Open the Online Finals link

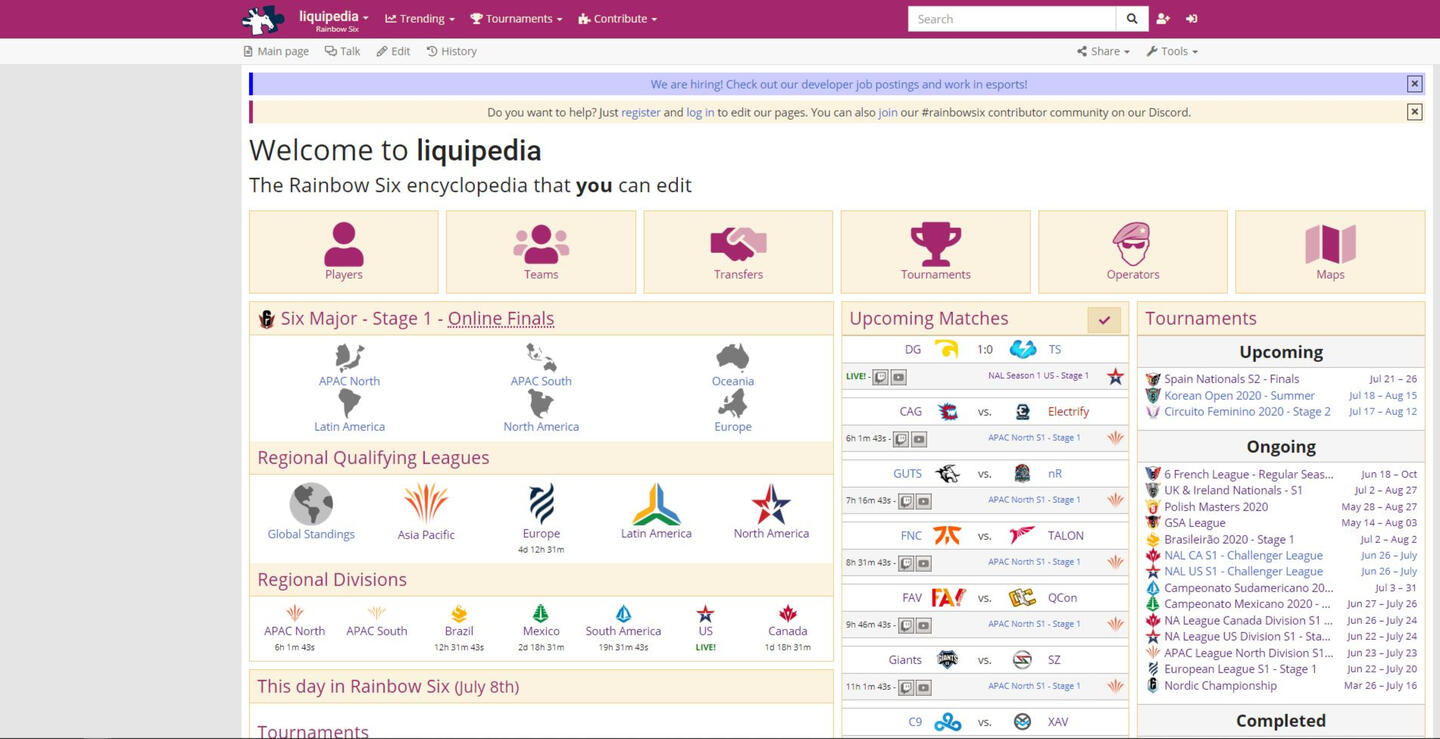500,318
